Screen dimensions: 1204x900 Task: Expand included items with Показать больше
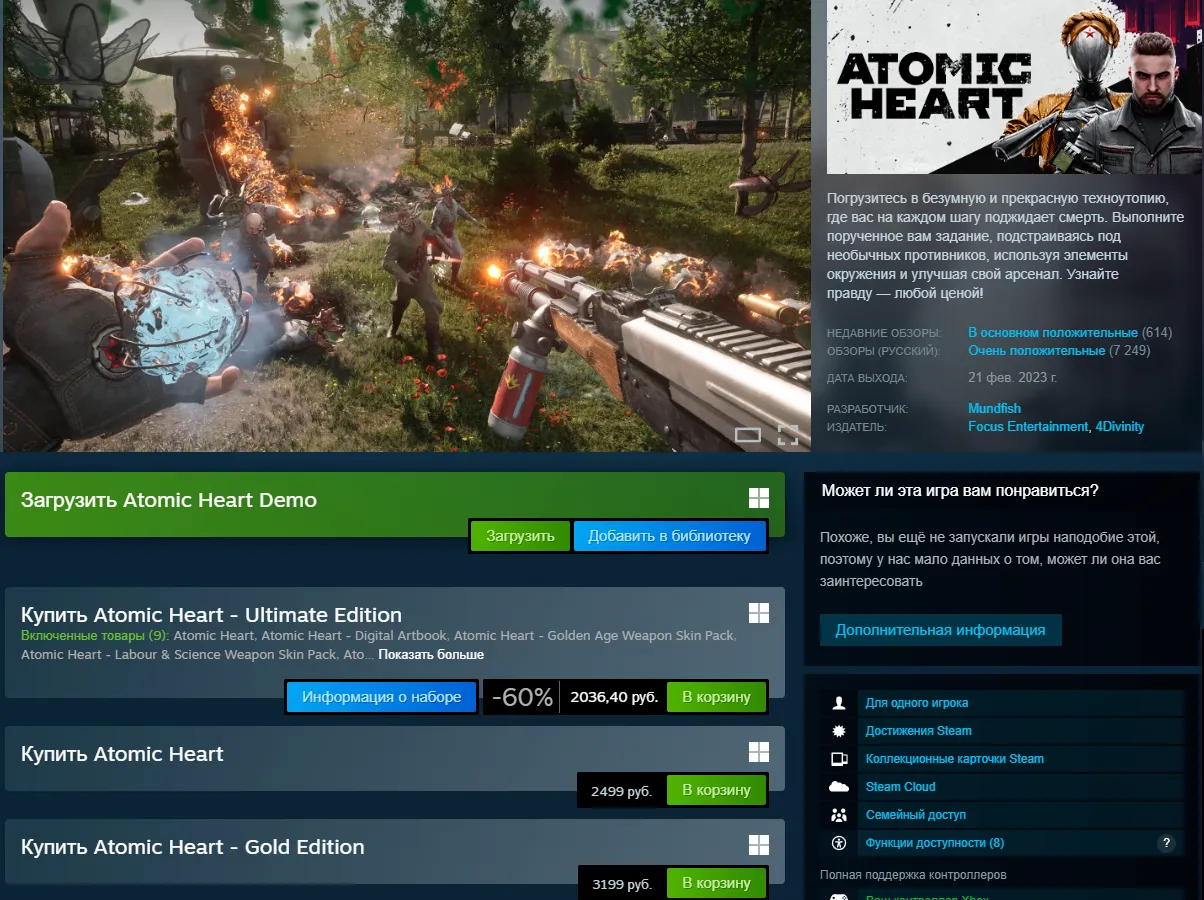431,655
